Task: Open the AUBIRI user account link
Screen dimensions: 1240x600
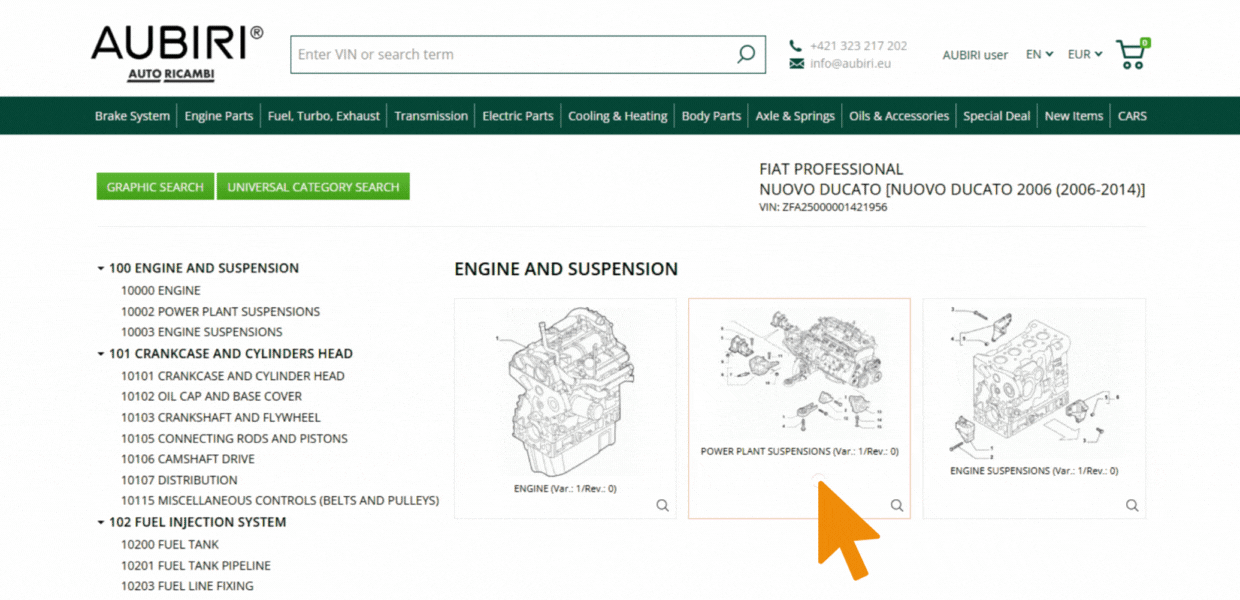Action: 975,55
